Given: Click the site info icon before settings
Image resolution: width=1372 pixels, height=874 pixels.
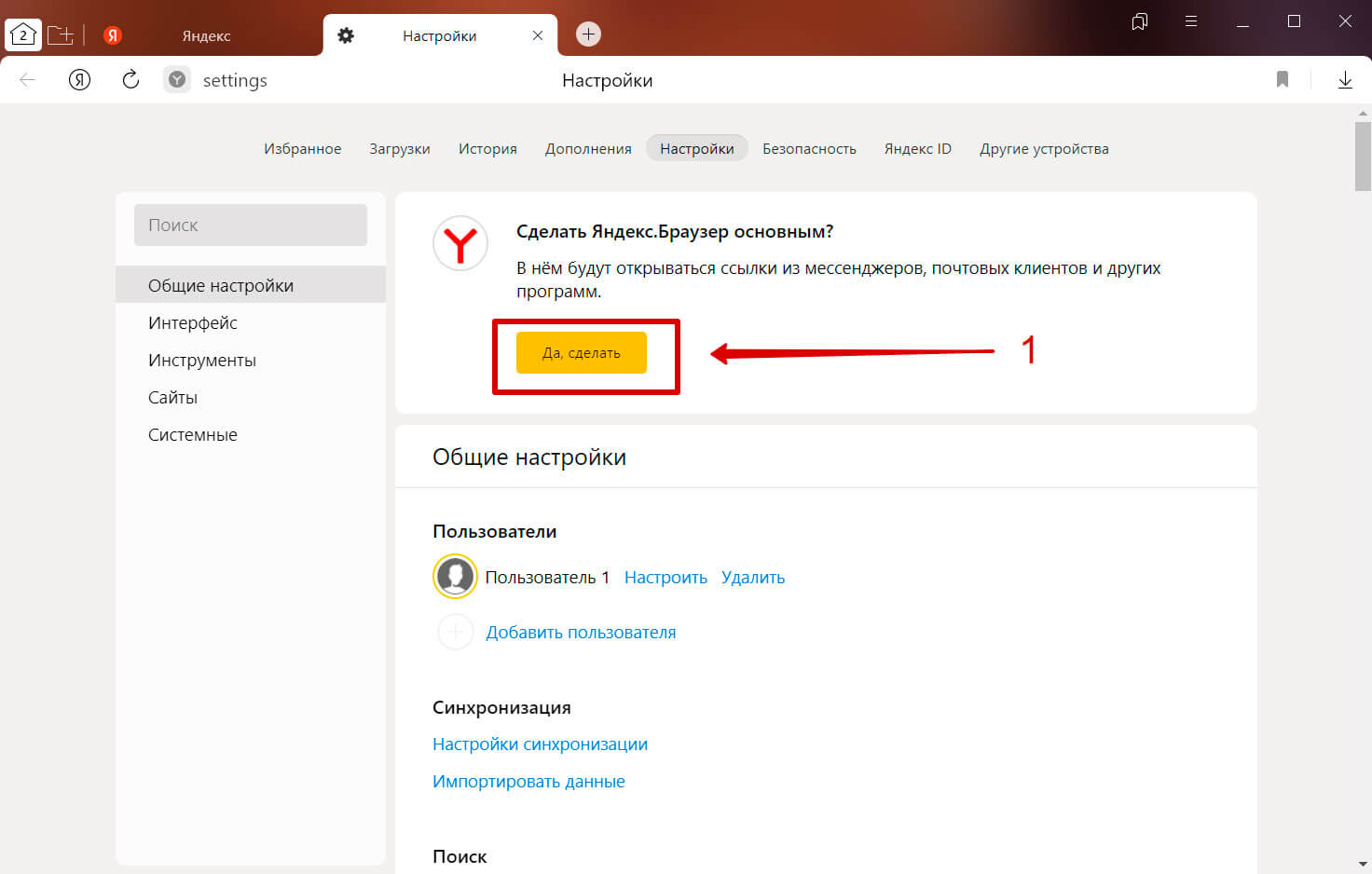Looking at the screenshot, I should pos(177,80).
